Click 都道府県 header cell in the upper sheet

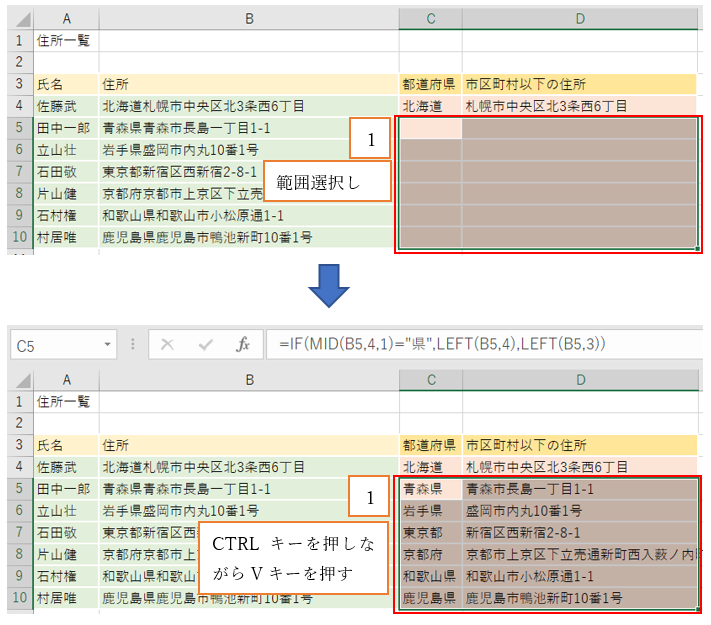coord(429,84)
